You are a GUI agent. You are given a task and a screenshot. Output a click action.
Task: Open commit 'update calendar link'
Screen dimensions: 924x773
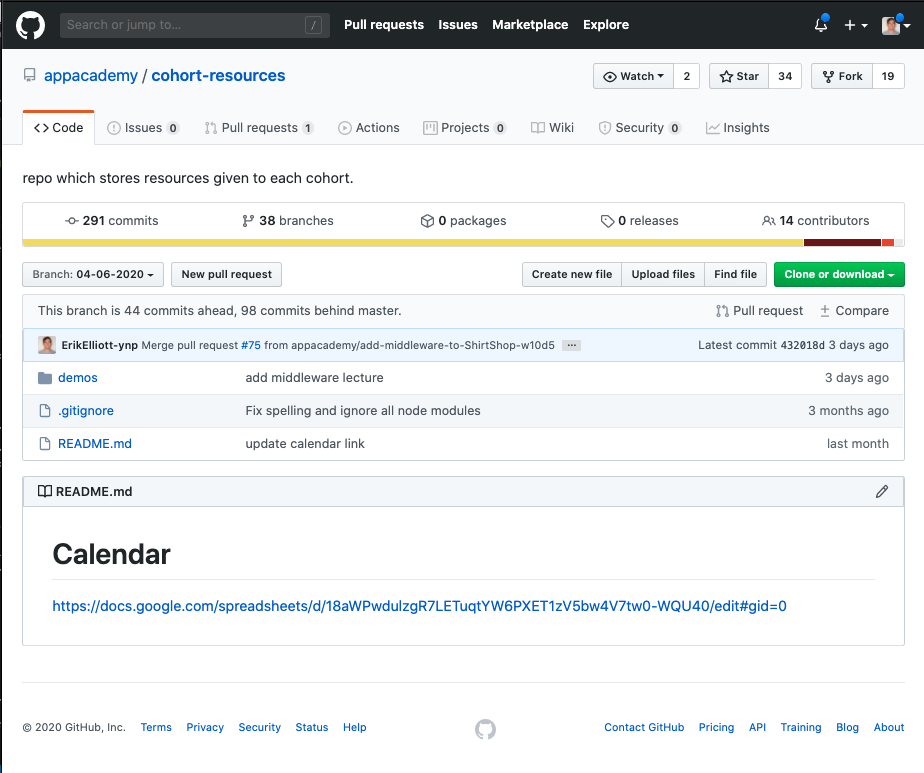tap(305, 444)
